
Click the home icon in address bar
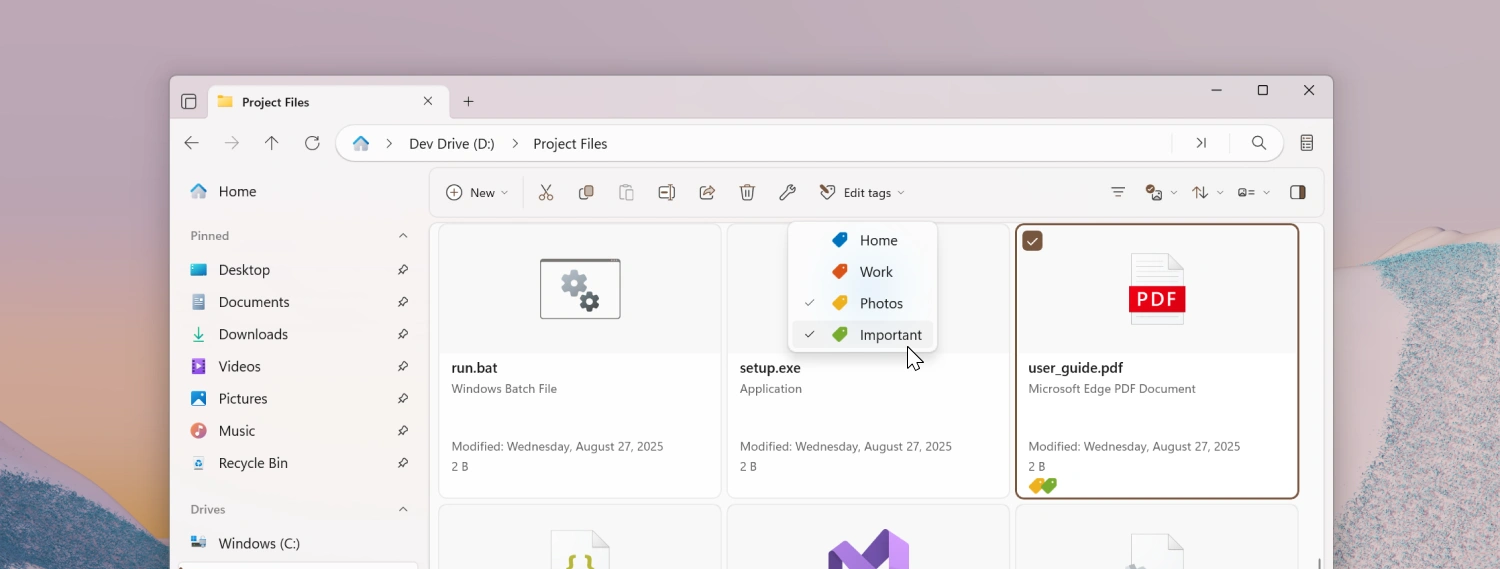coord(361,144)
